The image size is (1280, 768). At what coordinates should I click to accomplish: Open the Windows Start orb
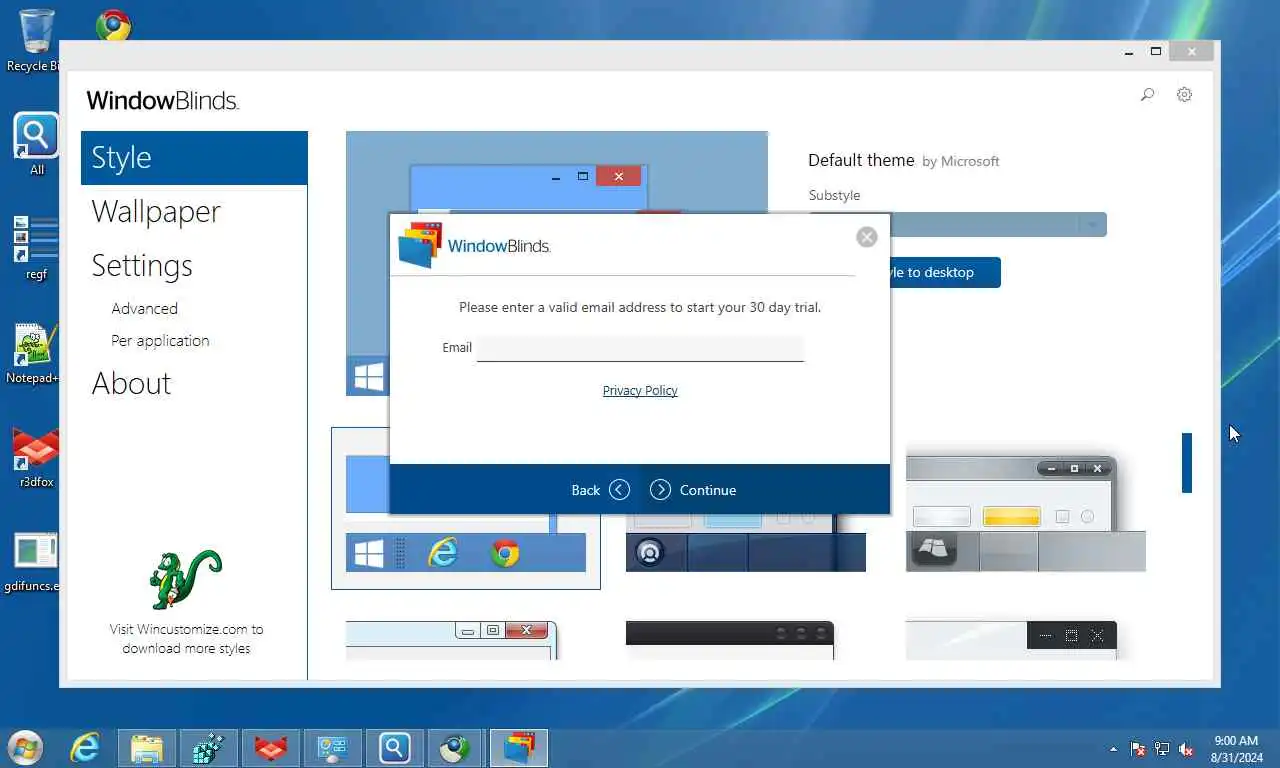[25, 748]
